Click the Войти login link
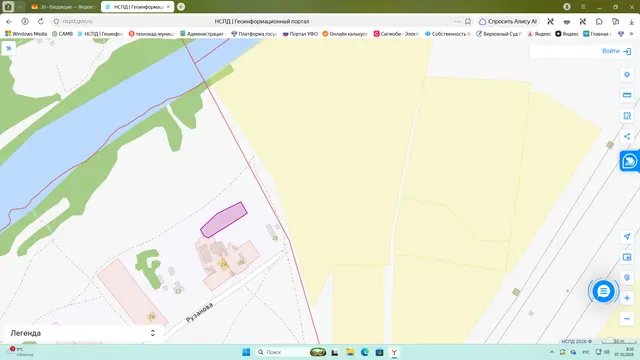This screenshot has width=640, height=360. 616,51
